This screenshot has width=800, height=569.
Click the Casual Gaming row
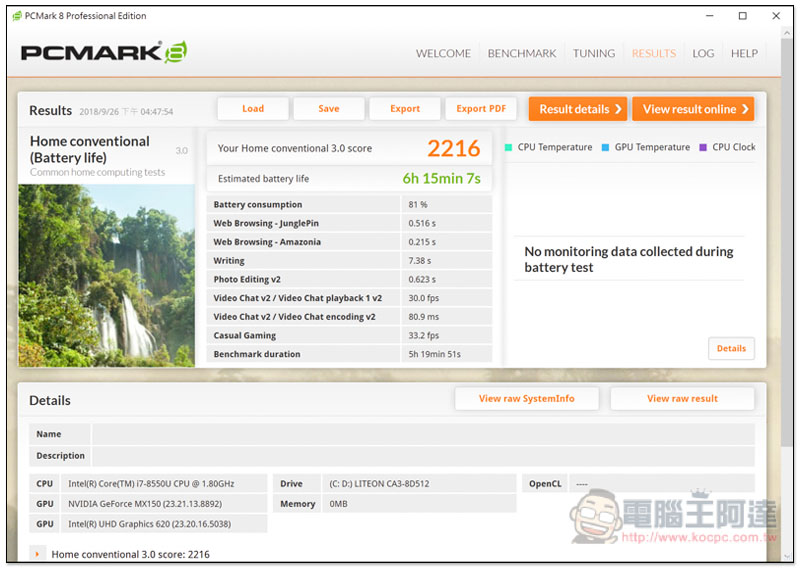(349, 335)
